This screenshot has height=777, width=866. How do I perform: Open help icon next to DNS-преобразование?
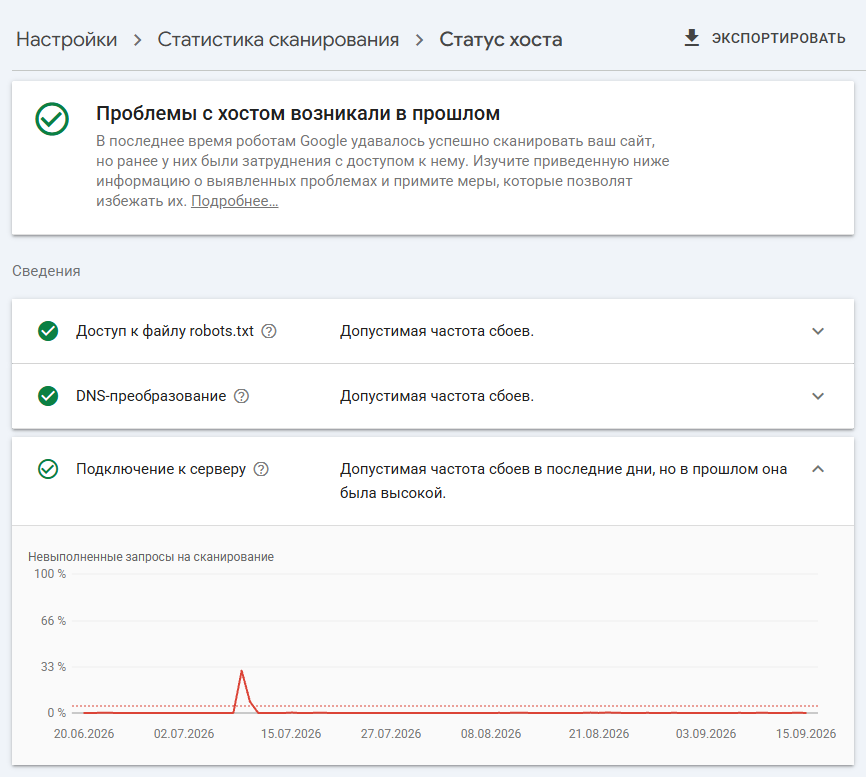pyautogui.click(x=241, y=396)
